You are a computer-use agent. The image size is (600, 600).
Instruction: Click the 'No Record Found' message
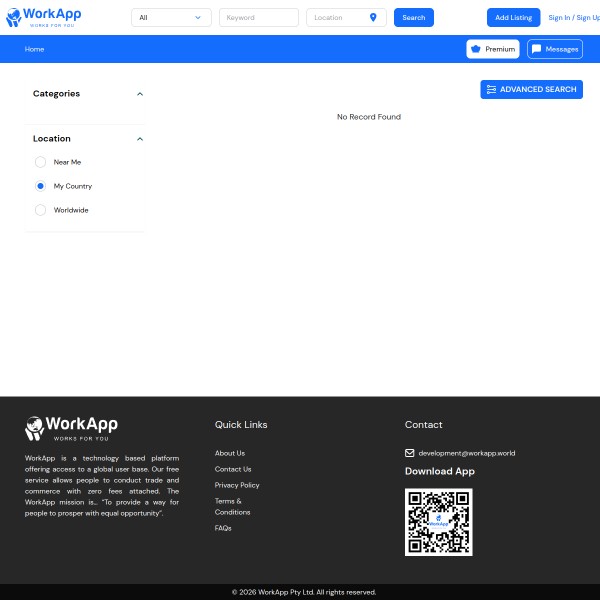[x=369, y=117]
